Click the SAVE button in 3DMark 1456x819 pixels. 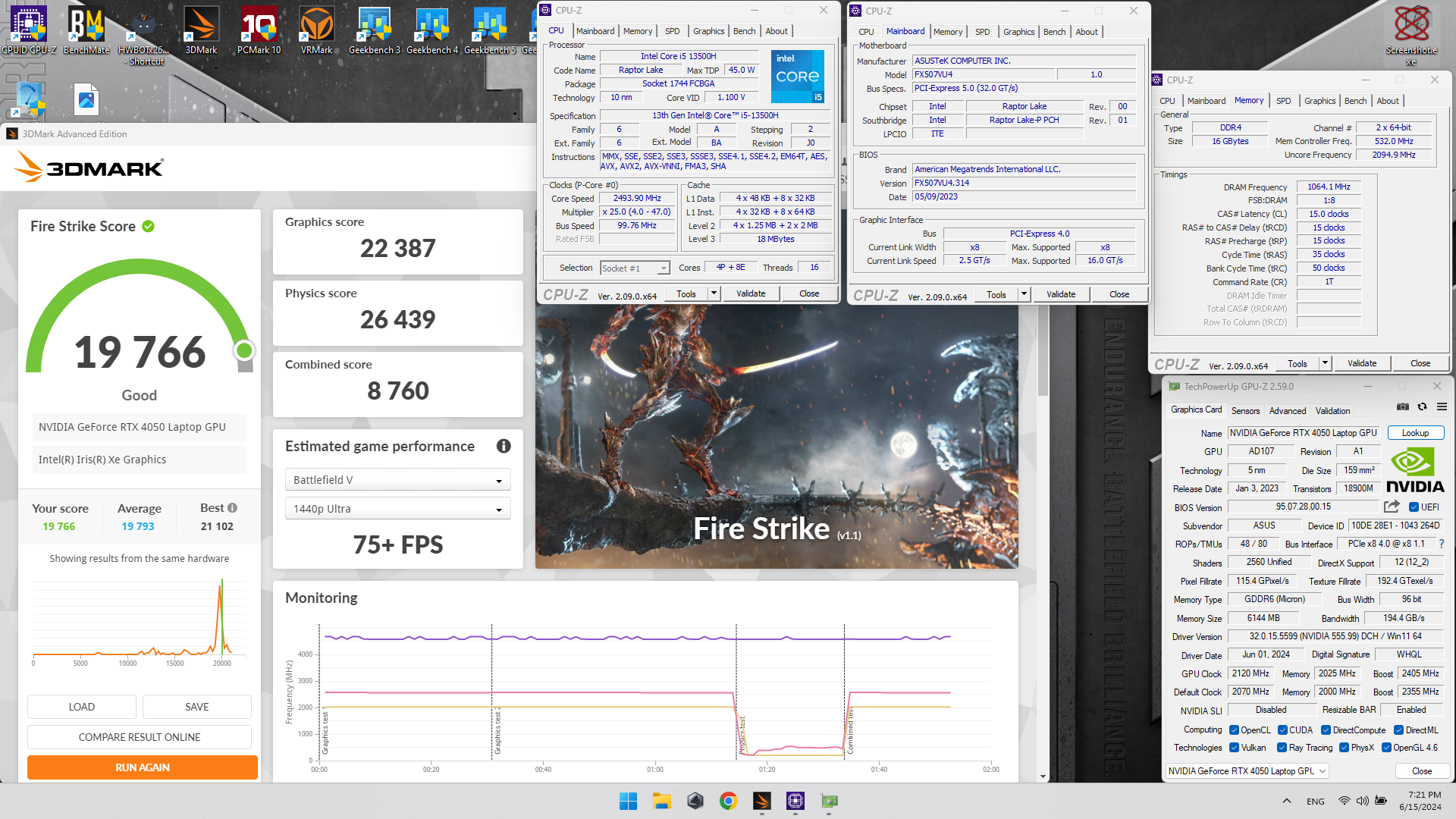point(197,707)
